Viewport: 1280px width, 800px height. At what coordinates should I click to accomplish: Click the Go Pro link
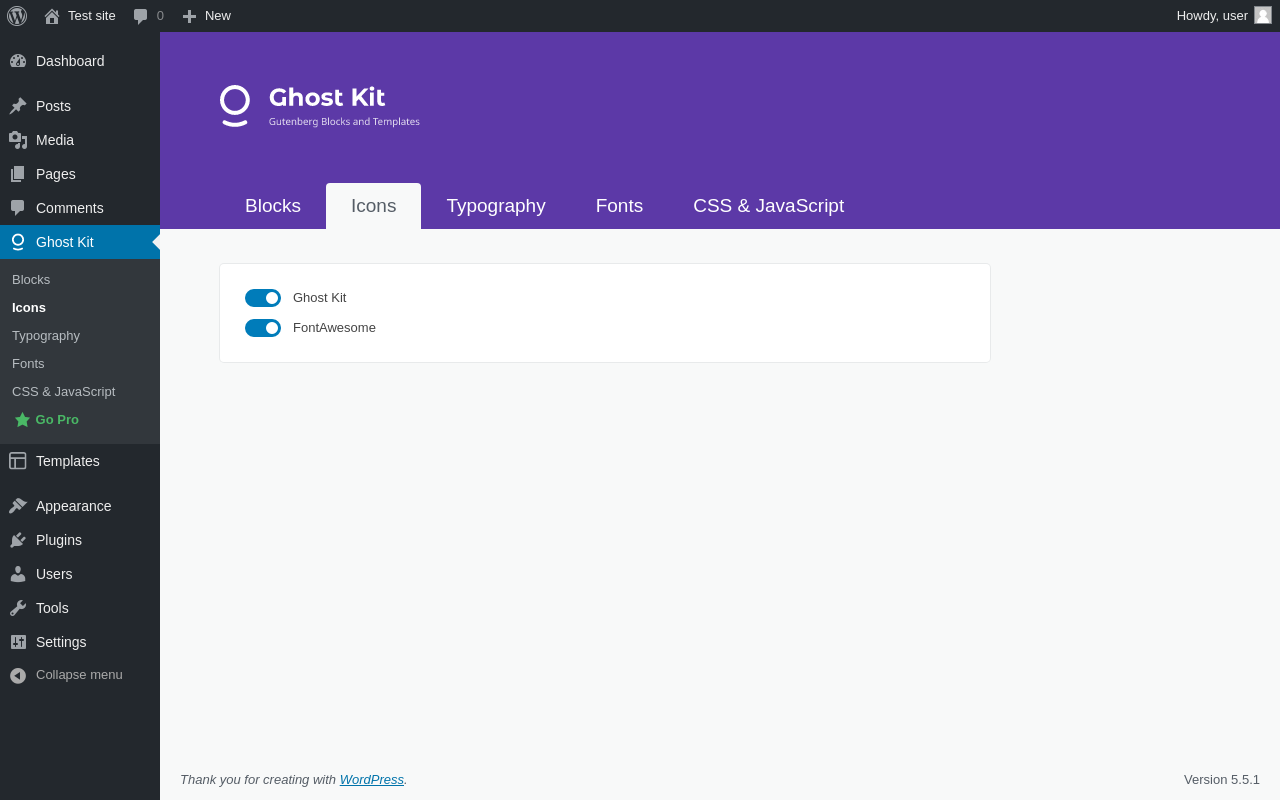[x=57, y=420]
